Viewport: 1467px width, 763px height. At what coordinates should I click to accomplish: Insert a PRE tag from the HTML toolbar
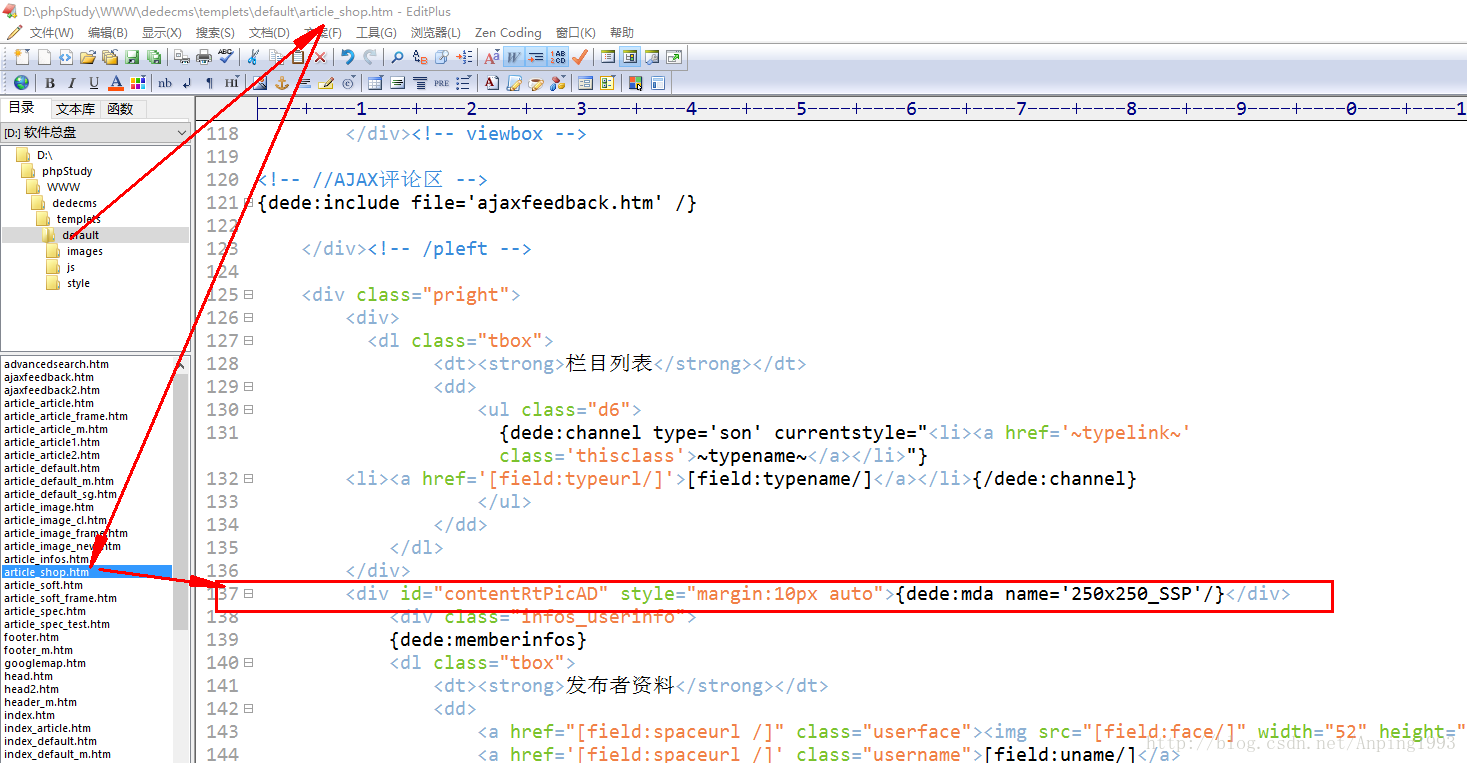tap(441, 83)
